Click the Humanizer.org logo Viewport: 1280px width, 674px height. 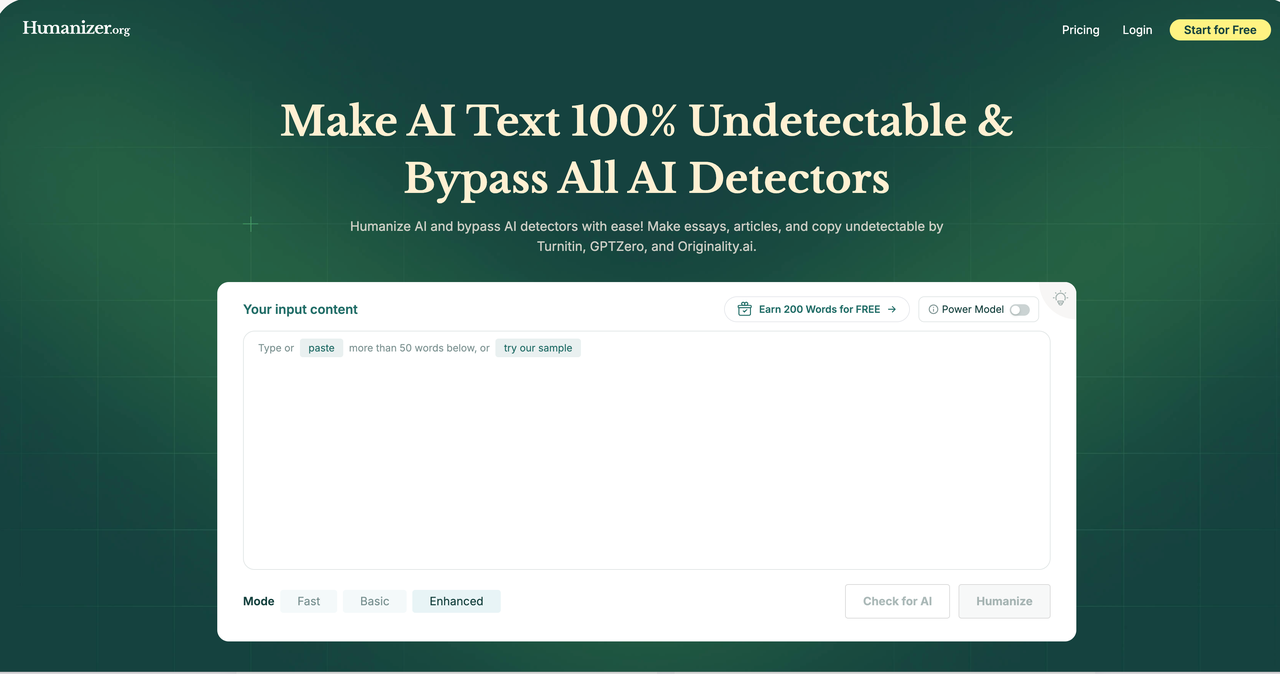(x=76, y=29)
